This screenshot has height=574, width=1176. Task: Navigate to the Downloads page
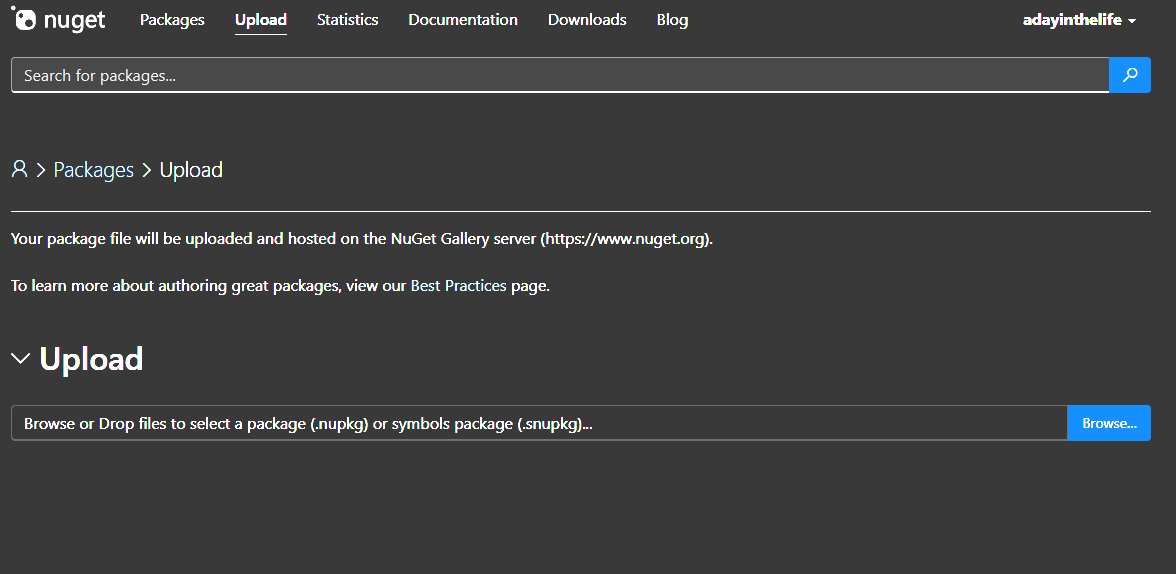click(587, 20)
